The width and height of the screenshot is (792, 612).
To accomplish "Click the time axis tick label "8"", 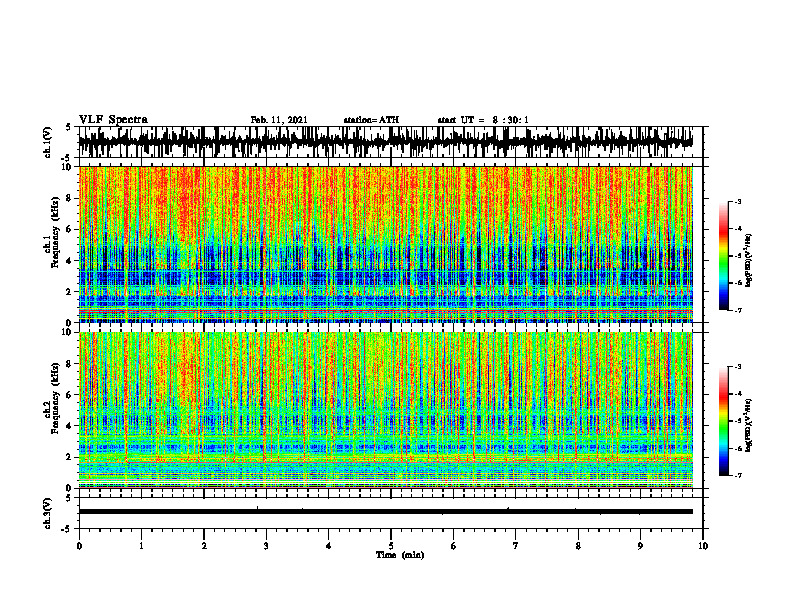I will [x=578, y=546].
